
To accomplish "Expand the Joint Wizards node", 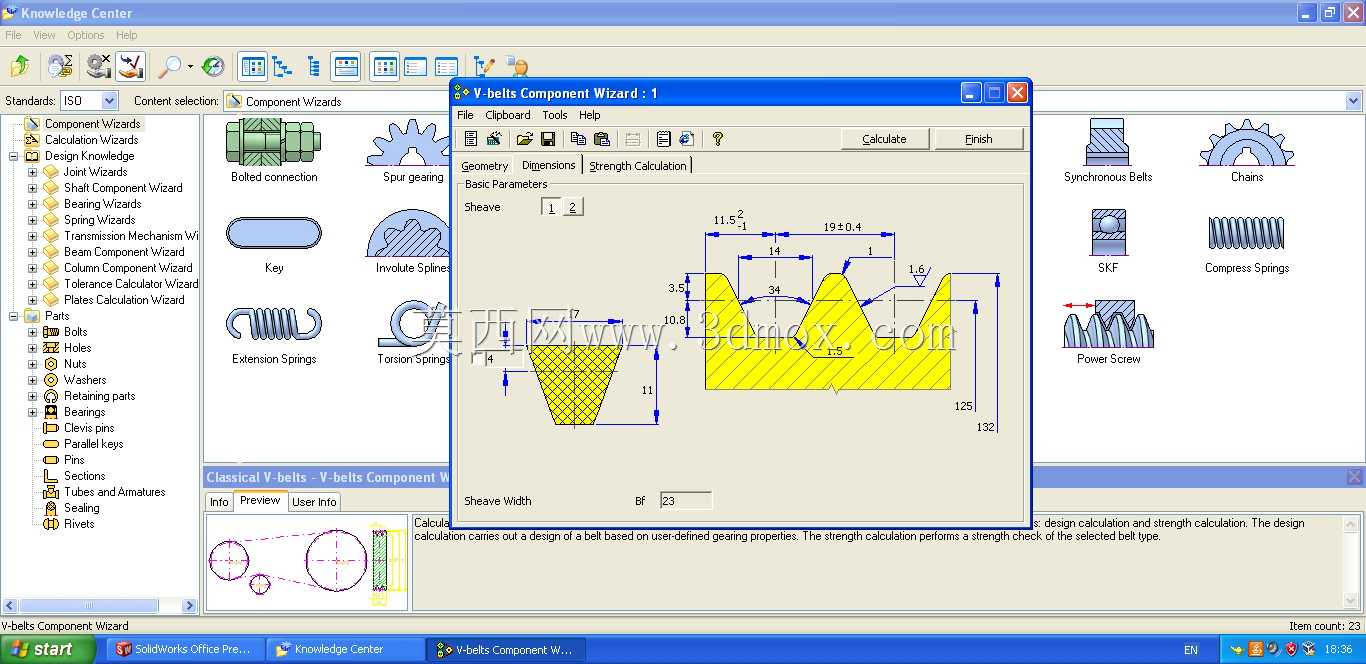I will (32, 172).
